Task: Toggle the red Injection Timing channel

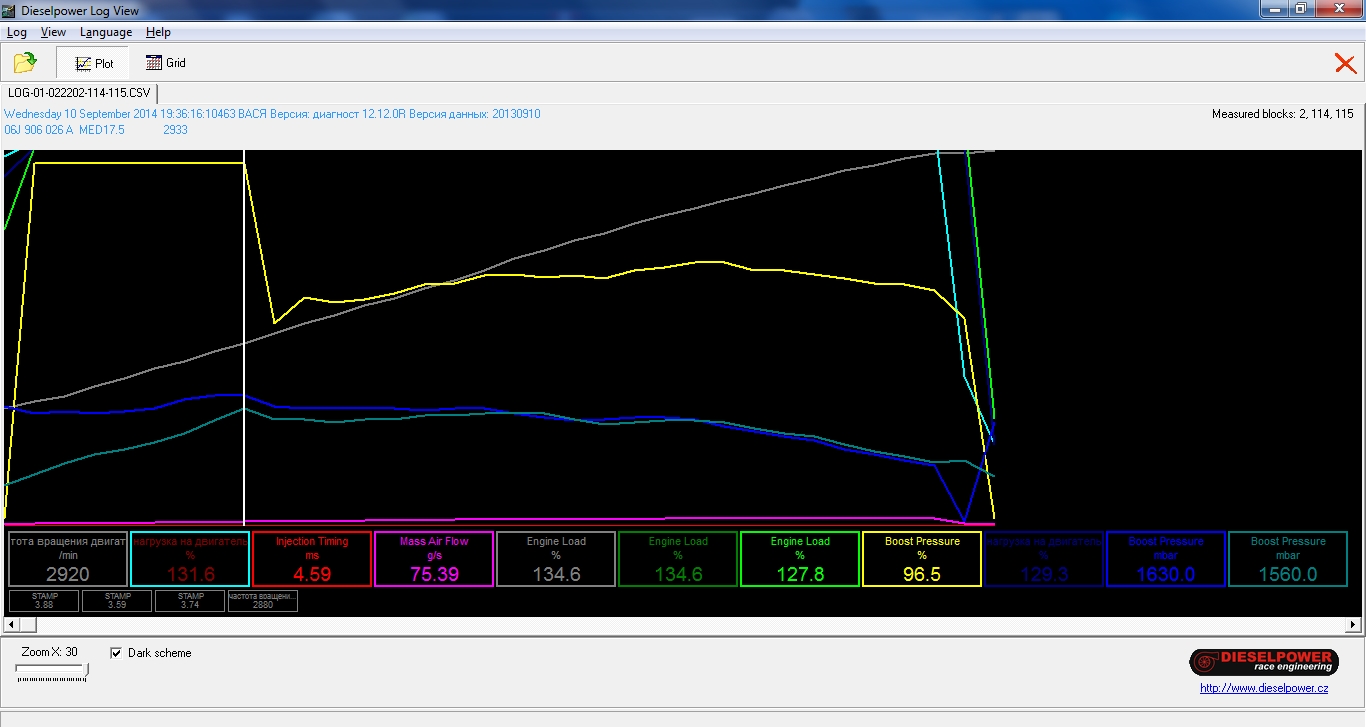Action: click(x=312, y=559)
